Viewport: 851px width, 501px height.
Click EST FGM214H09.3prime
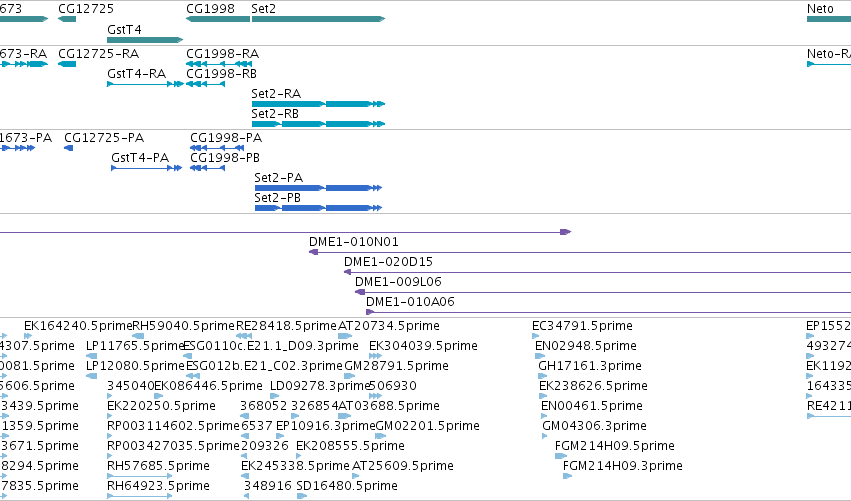pos(623,467)
